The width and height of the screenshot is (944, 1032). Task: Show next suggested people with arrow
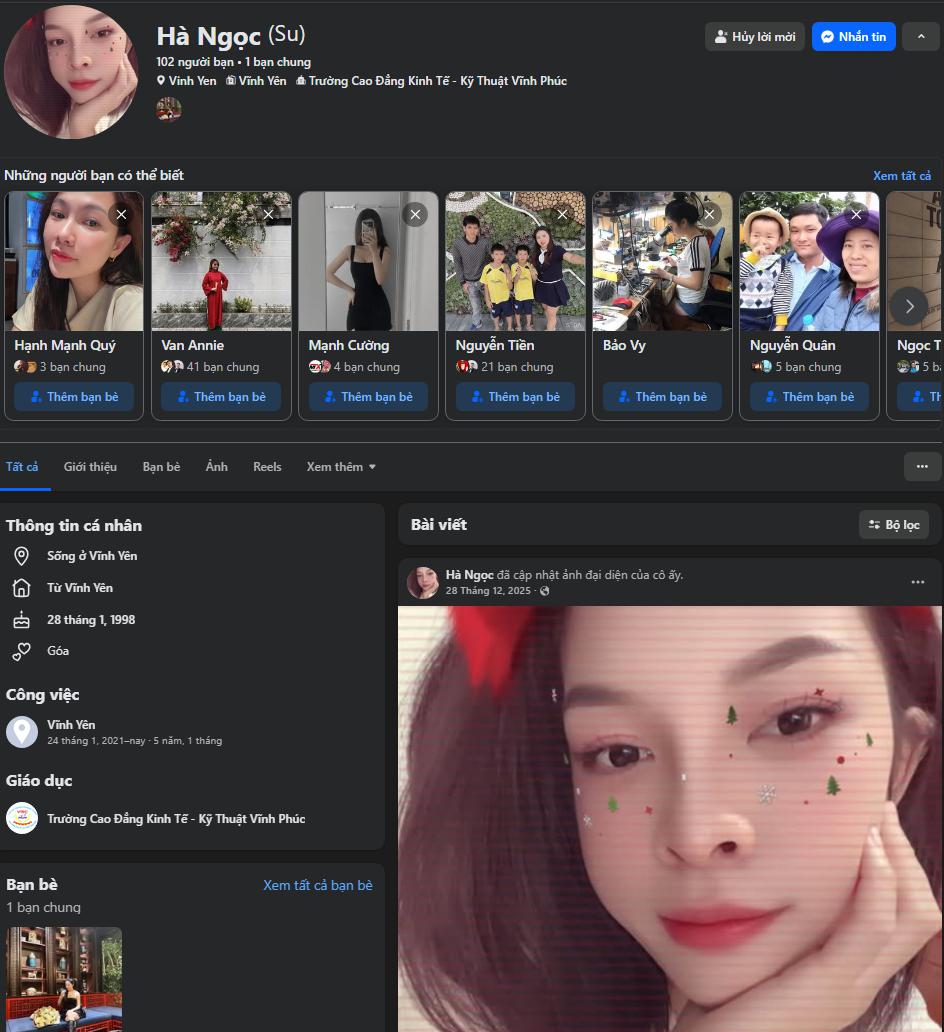click(x=909, y=306)
